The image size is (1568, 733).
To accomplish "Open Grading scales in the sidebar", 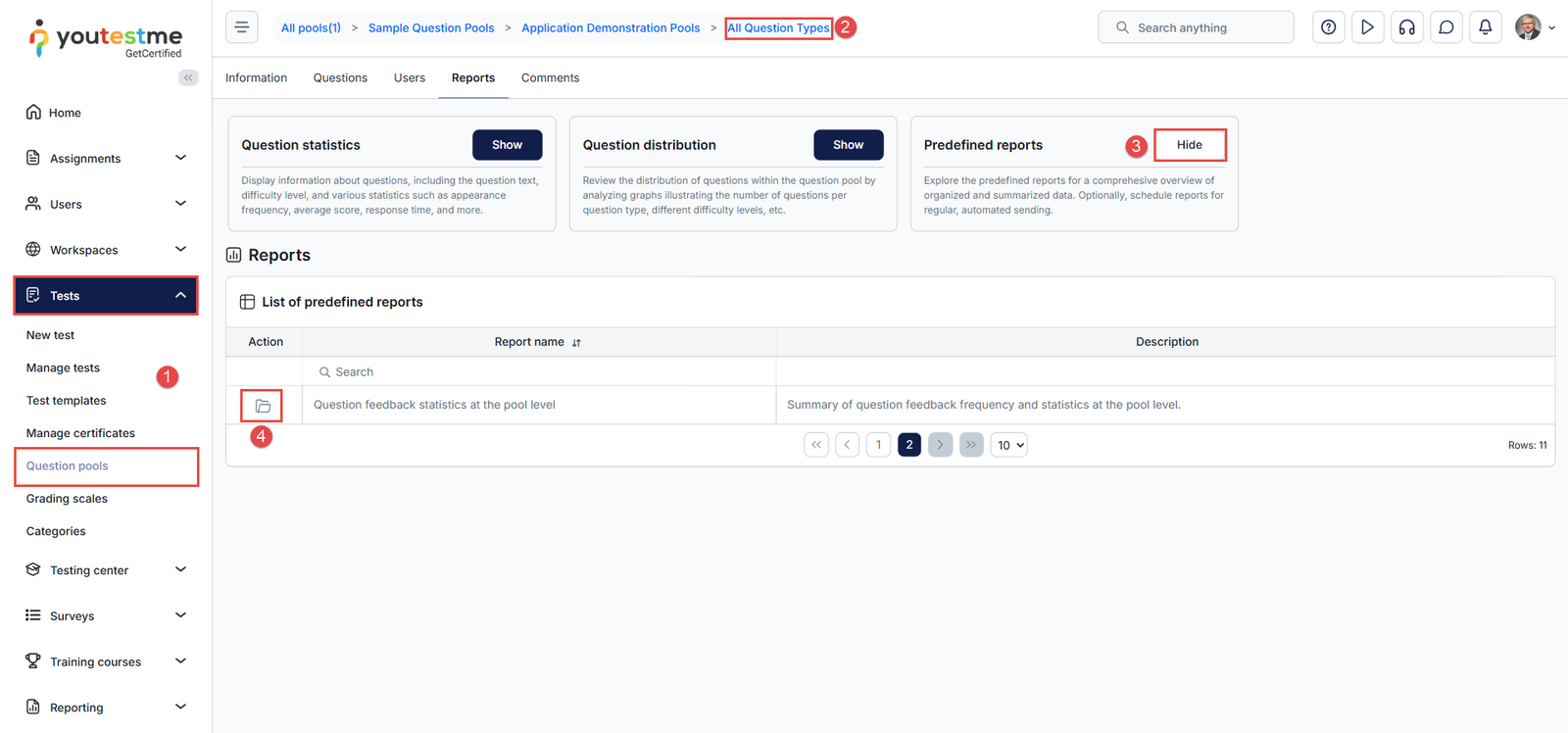I will click(x=67, y=499).
